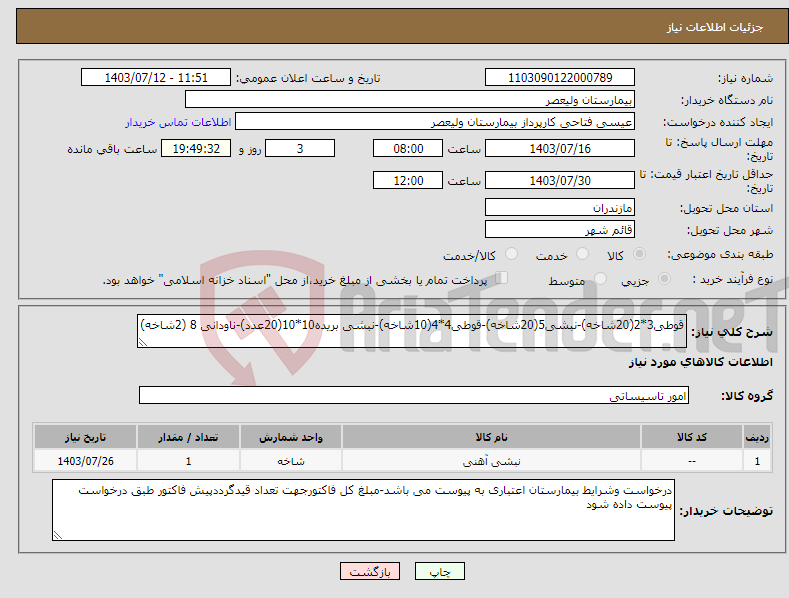Click the city field قائم شهر

(560, 230)
